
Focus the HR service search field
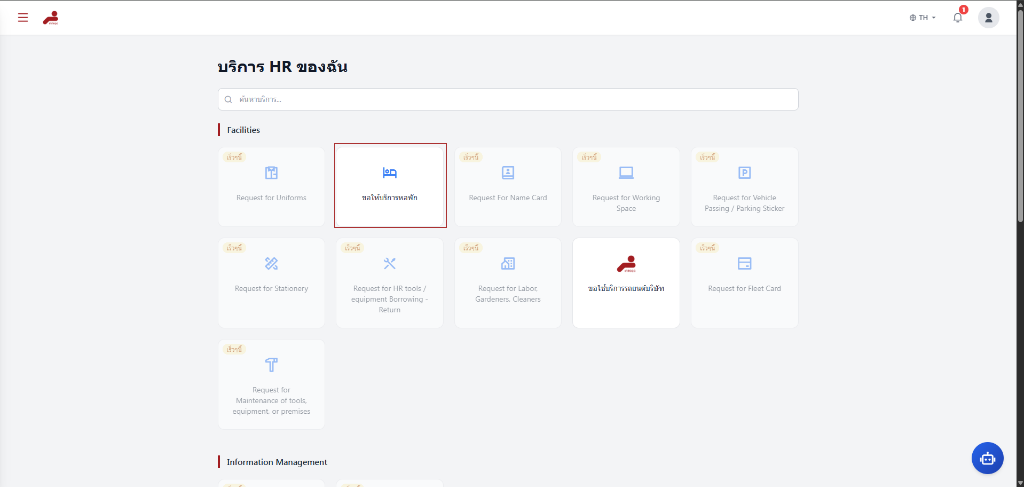click(x=508, y=99)
